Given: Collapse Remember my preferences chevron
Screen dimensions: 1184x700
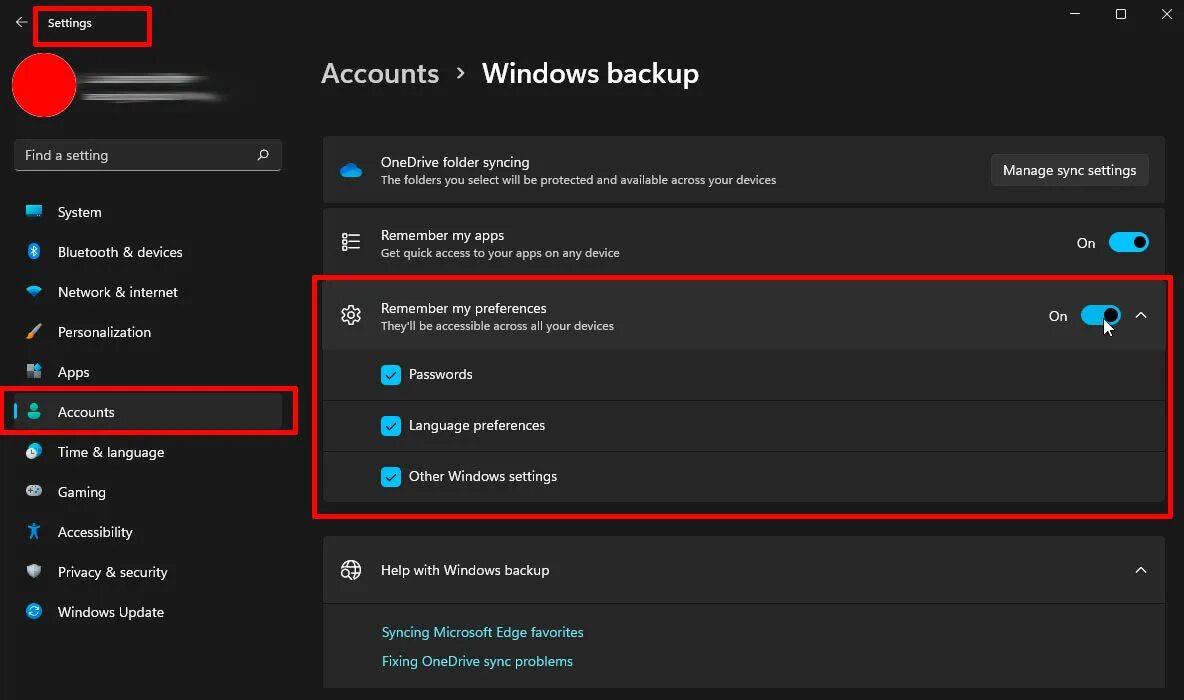Looking at the screenshot, I should point(1141,316).
